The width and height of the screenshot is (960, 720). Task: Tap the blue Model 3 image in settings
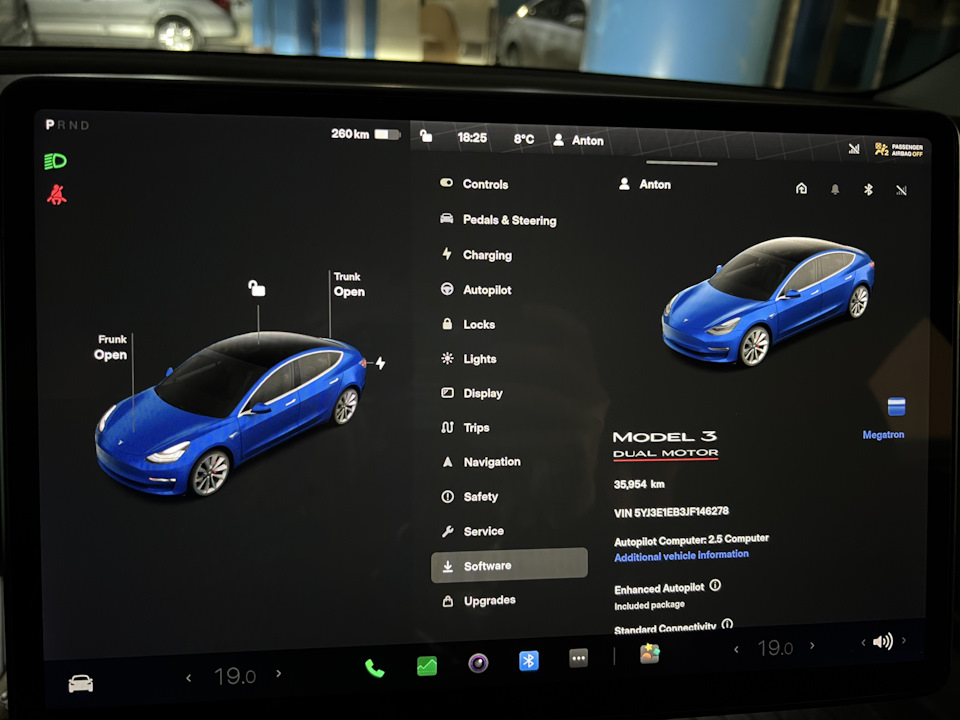(x=767, y=302)
